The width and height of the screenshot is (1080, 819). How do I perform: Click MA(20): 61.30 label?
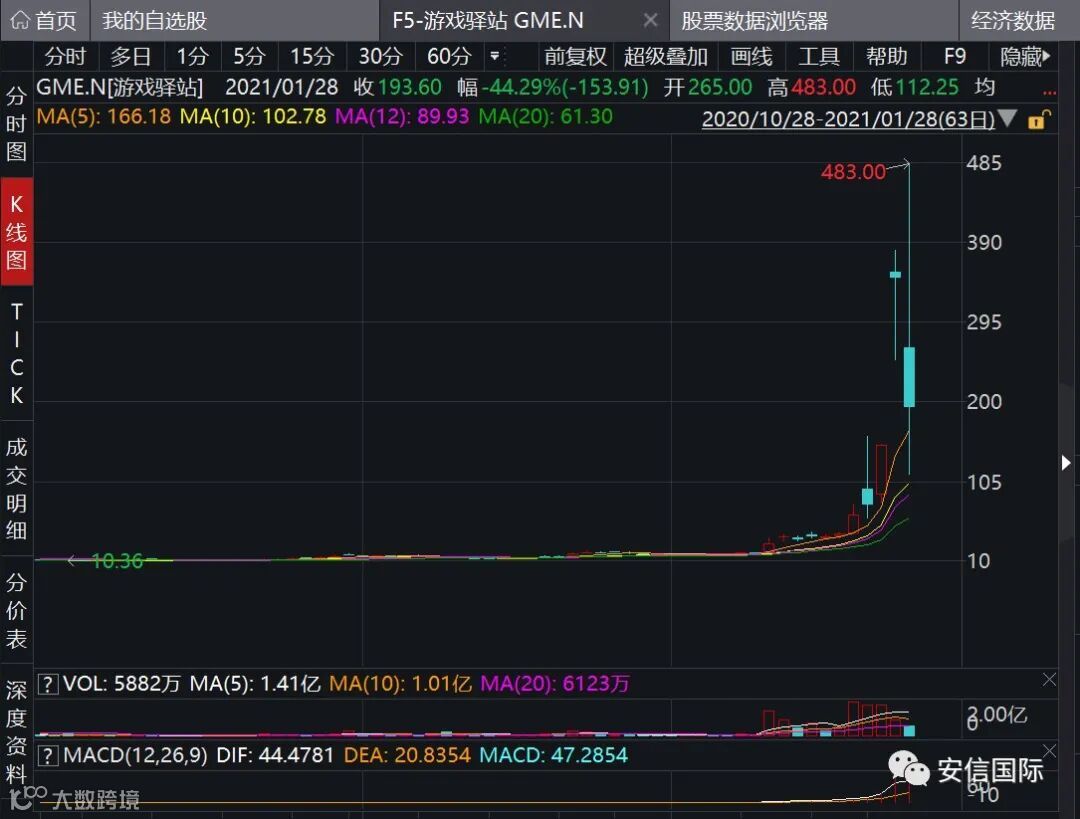coord(545,116)
